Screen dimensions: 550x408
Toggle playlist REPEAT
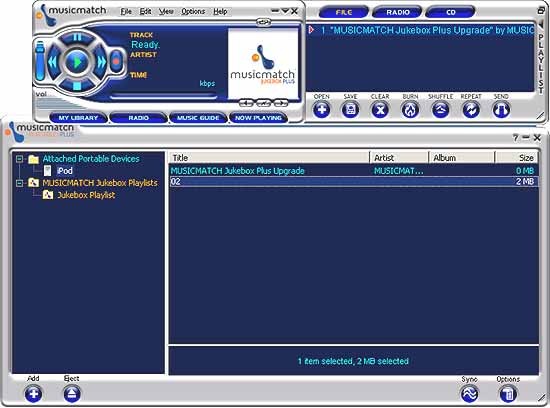pyautogui.click(x=471, y=110)
